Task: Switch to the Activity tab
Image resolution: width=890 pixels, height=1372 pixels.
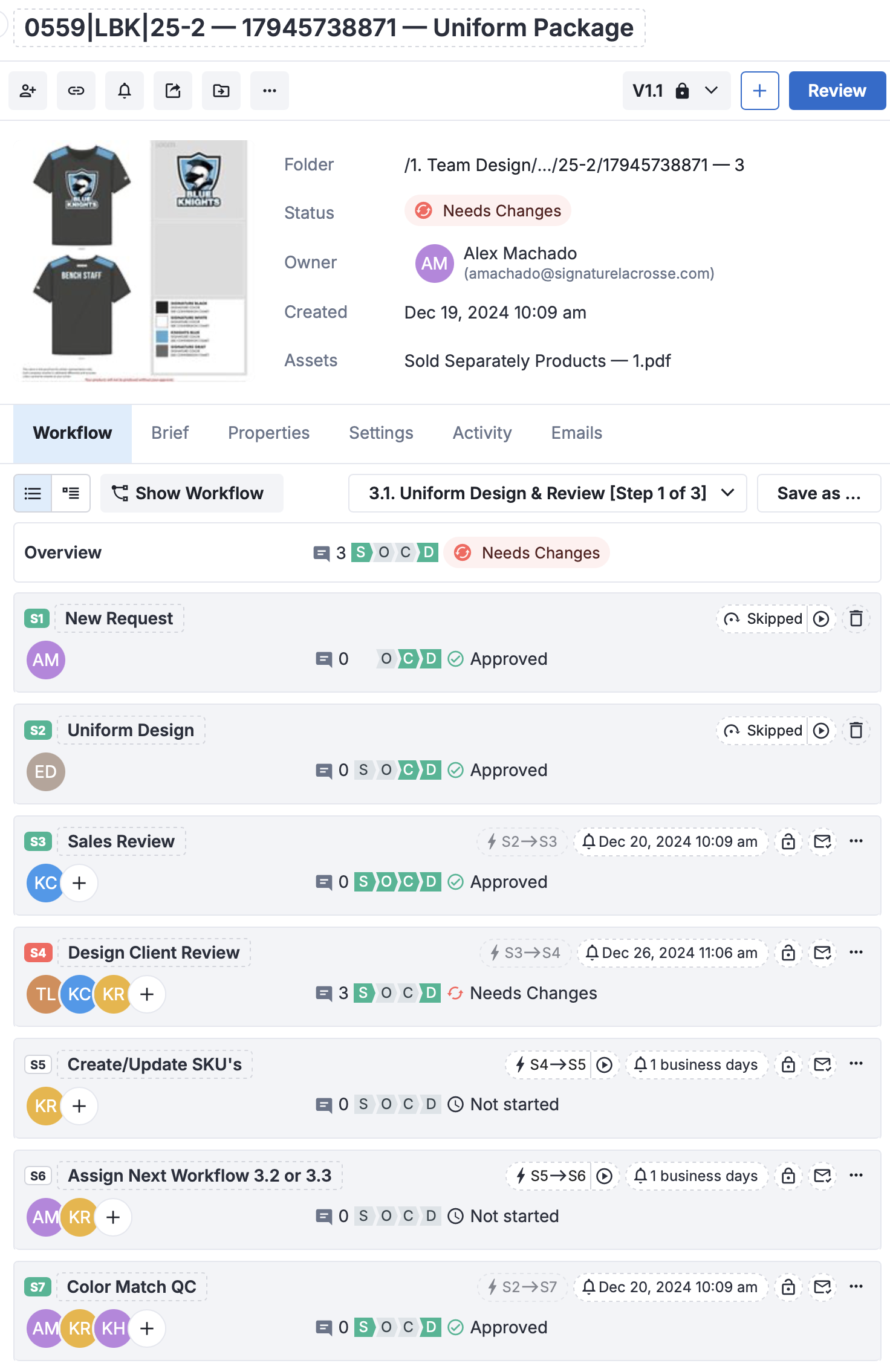Action: [x=482, y=433]
